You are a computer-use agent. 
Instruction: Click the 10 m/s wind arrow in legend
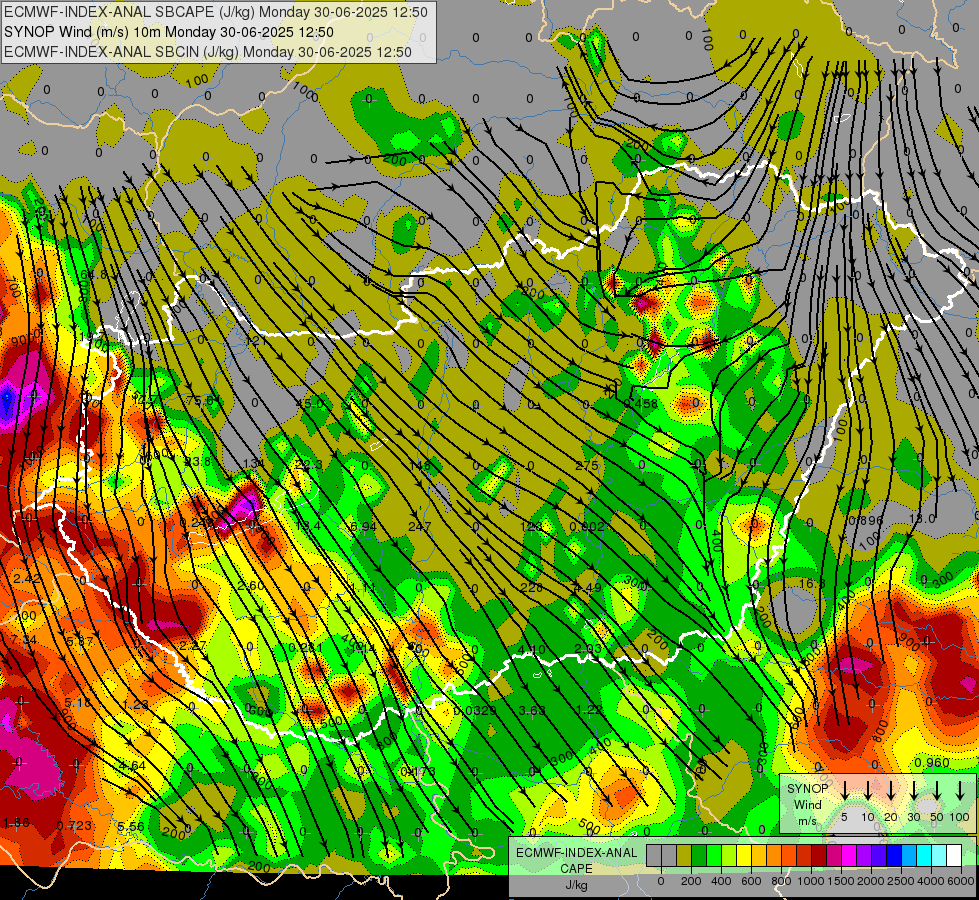[867, 790]
